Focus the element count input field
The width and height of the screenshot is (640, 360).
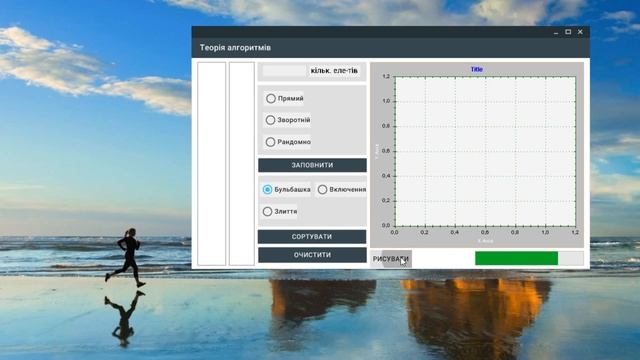pyautogui.click(x=284, y=71)
